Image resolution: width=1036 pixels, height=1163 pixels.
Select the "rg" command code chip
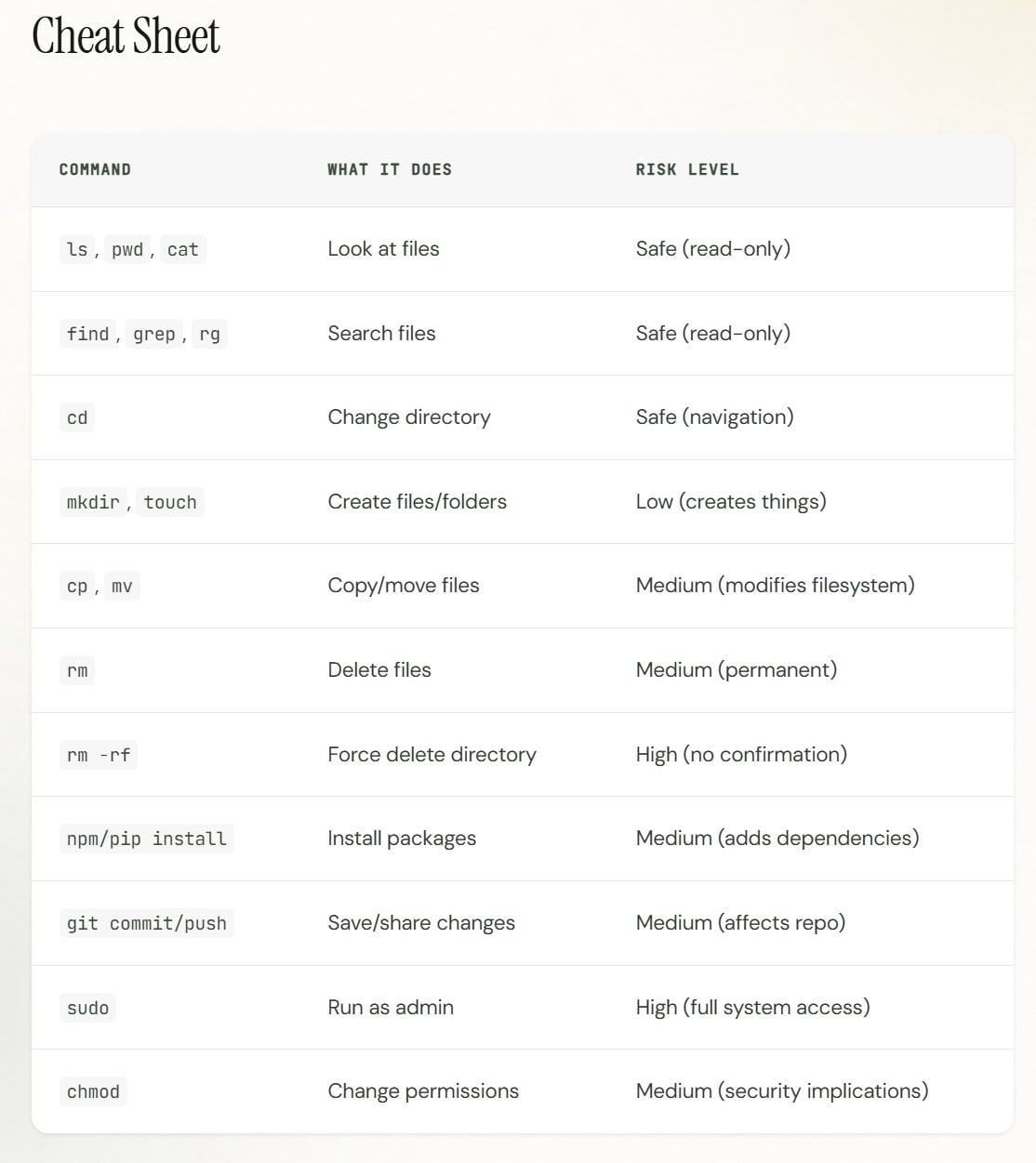pyautogui.click(x=210, y=334)
